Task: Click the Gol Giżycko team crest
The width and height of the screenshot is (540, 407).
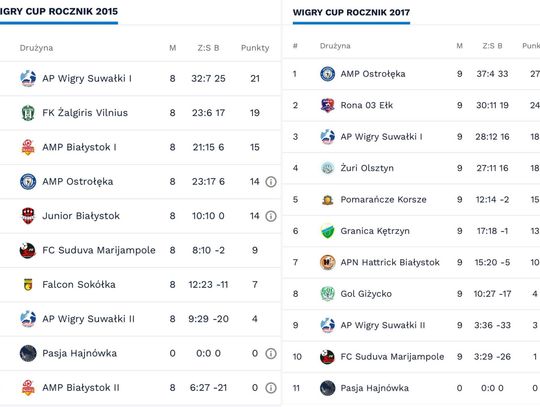Action: click(328, 294)
